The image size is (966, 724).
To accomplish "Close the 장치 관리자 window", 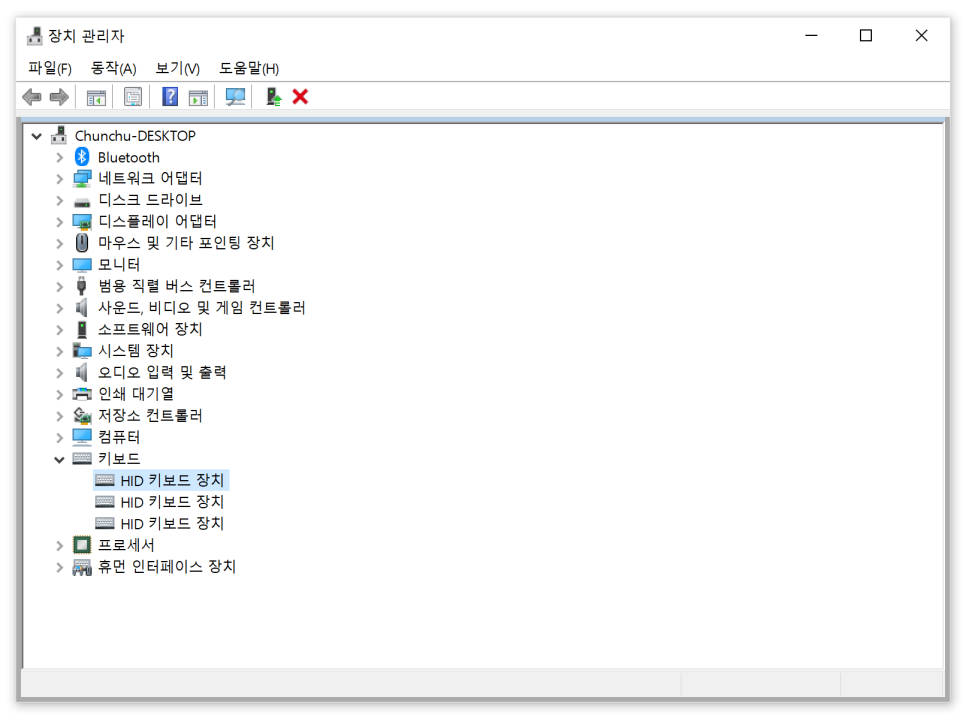I will (x=921, y=36).
